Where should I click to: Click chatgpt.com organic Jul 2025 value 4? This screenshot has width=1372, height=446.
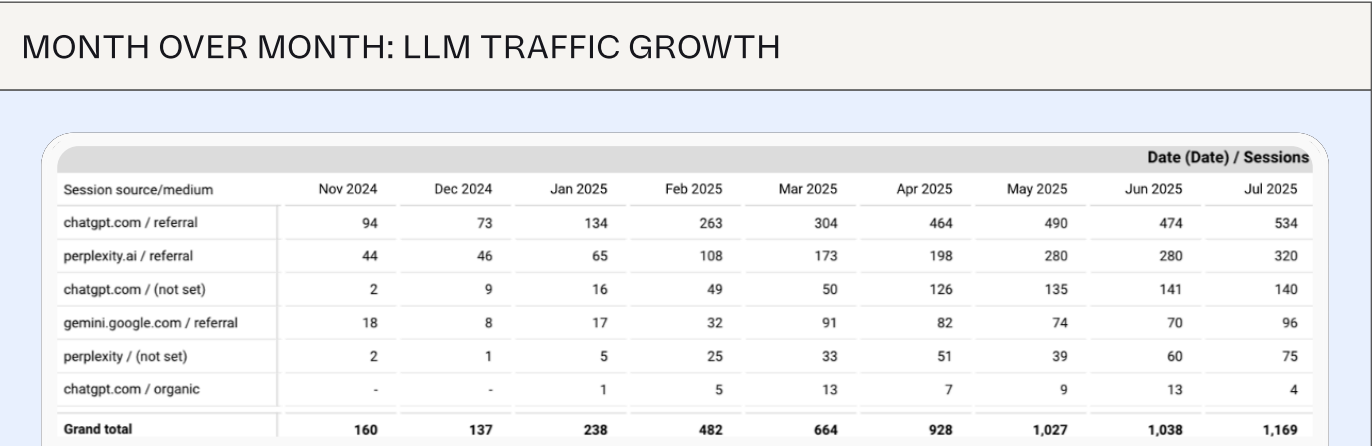tap(1293, 389)
